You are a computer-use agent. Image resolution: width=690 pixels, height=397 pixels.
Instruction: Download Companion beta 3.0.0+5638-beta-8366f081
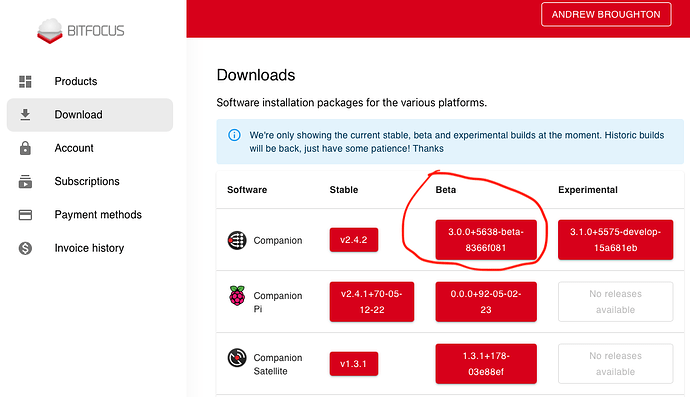click(x=486, y=240)
